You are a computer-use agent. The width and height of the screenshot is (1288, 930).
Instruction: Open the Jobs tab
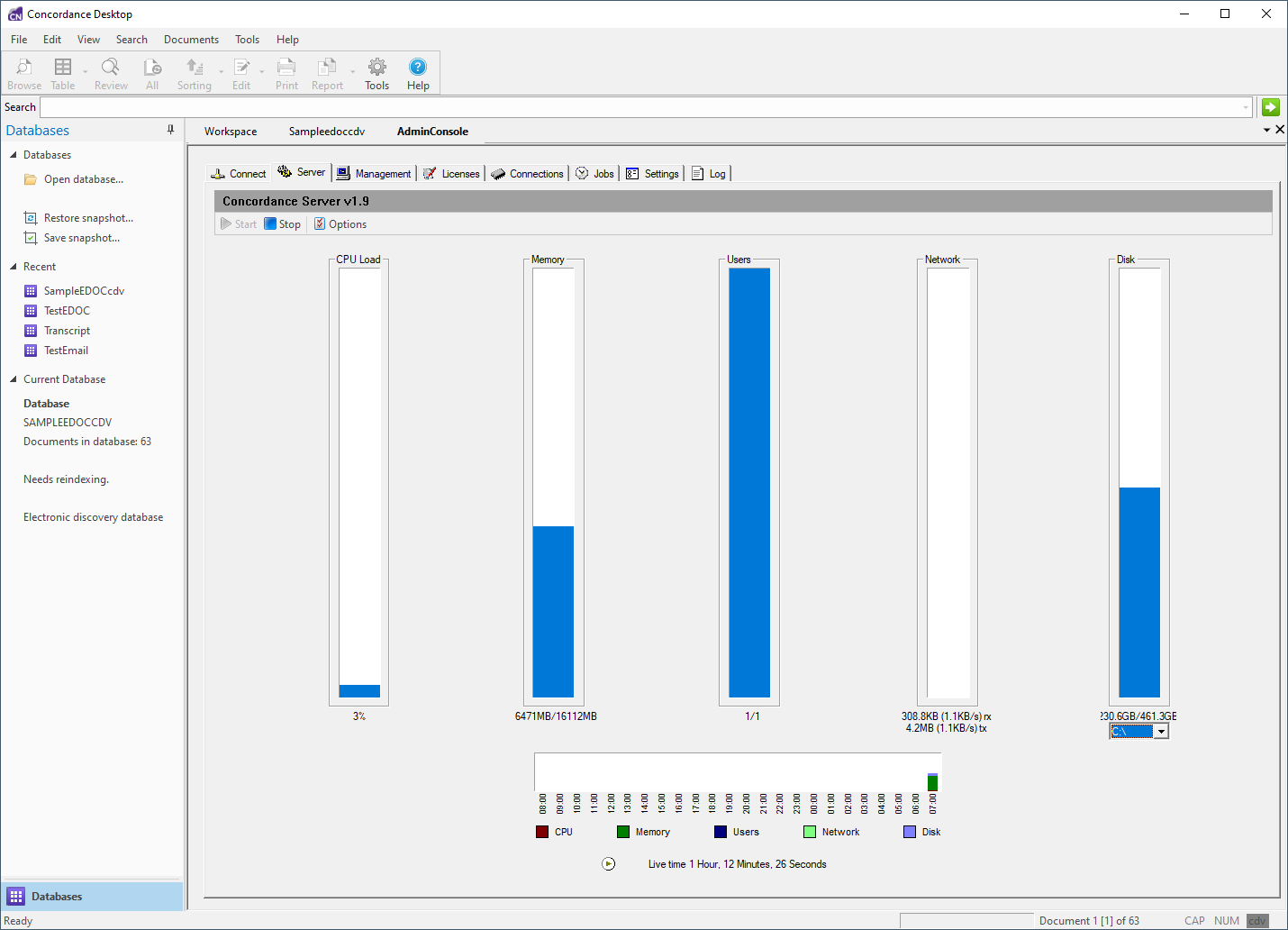click(595, 174)
